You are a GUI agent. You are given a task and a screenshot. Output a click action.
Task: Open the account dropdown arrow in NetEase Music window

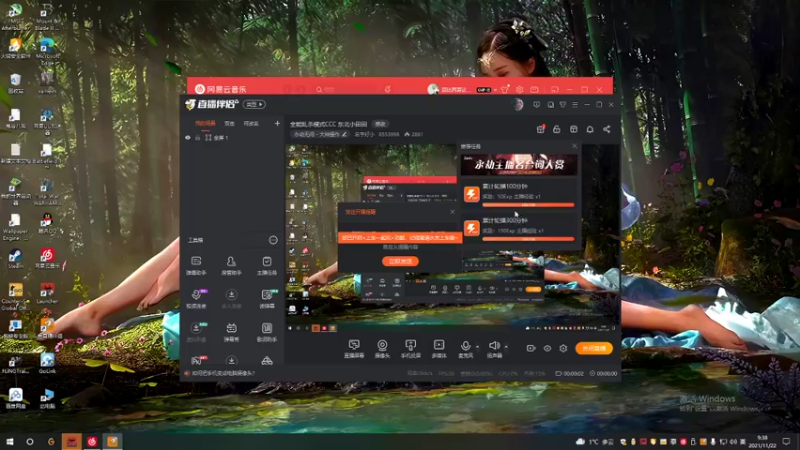coord(495,90)
